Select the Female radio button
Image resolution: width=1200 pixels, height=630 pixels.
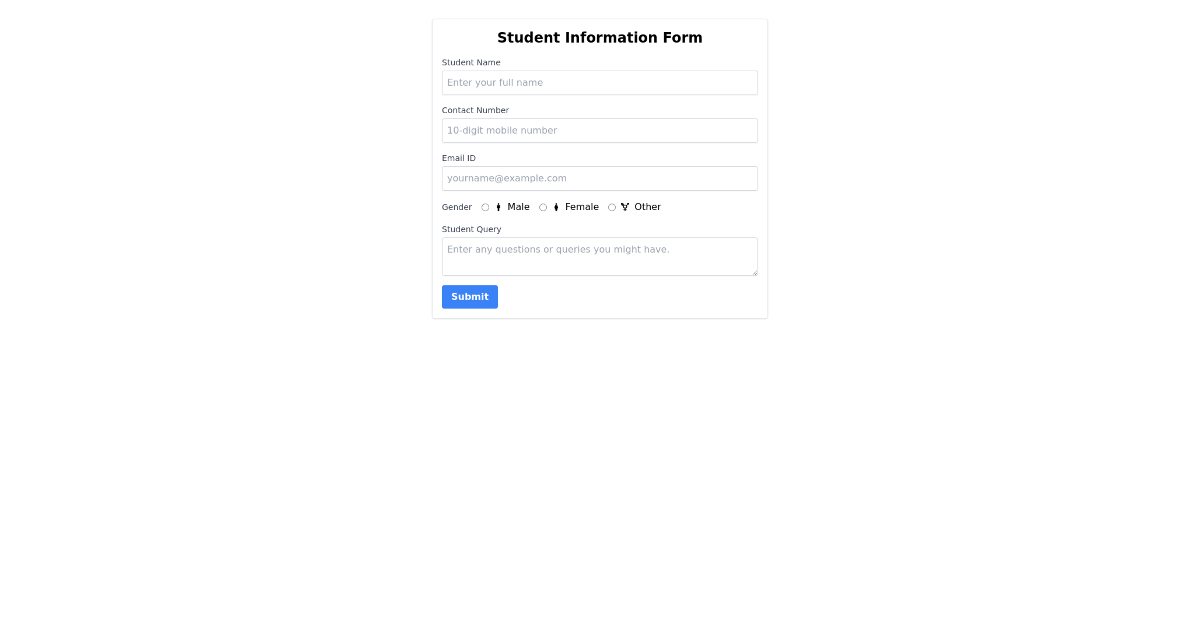[x=542, y=207]
